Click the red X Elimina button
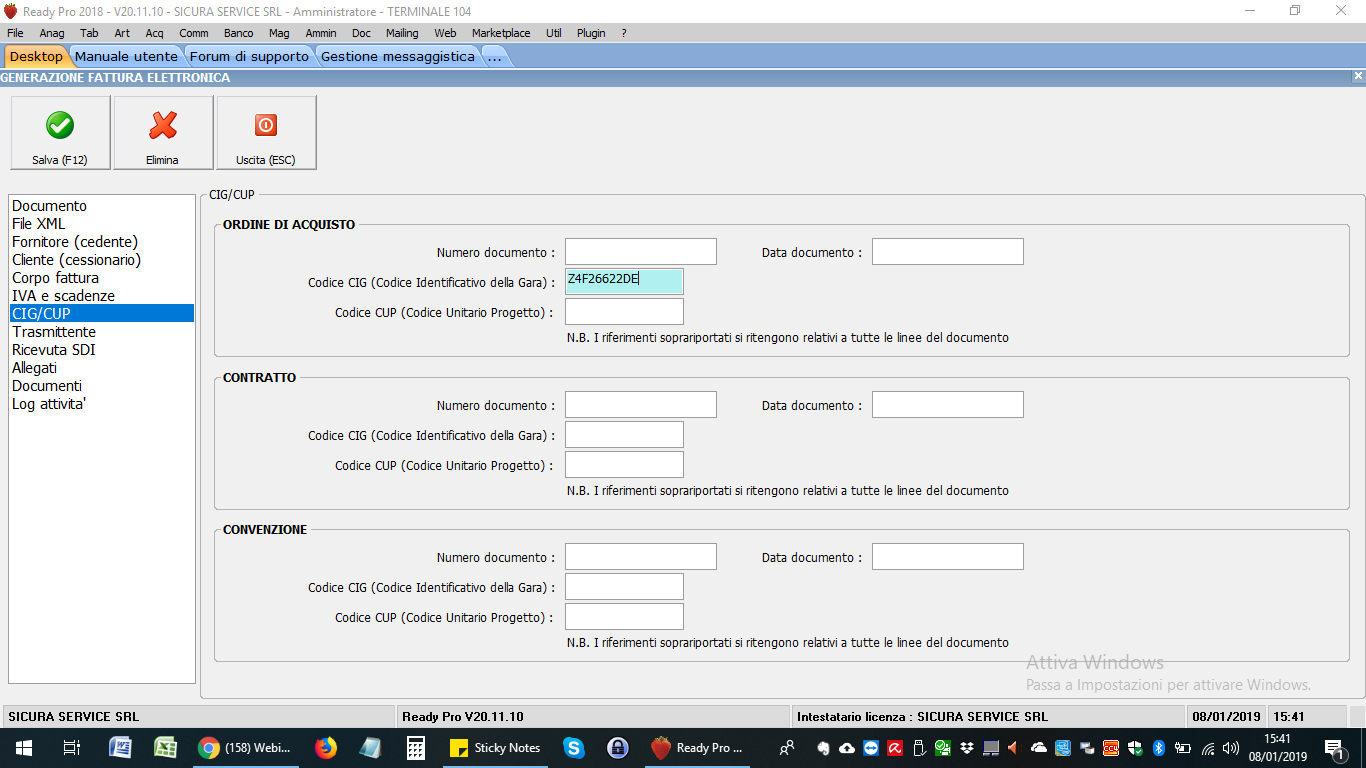 point(163,133)
